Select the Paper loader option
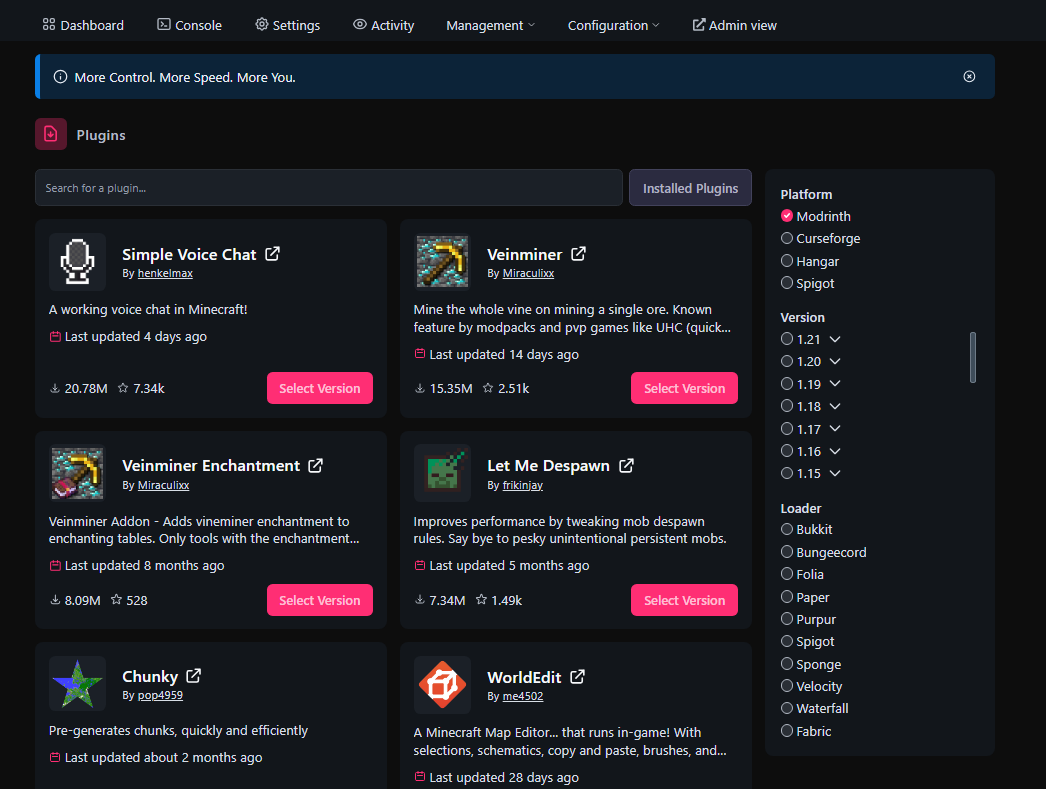 (787, 597)
